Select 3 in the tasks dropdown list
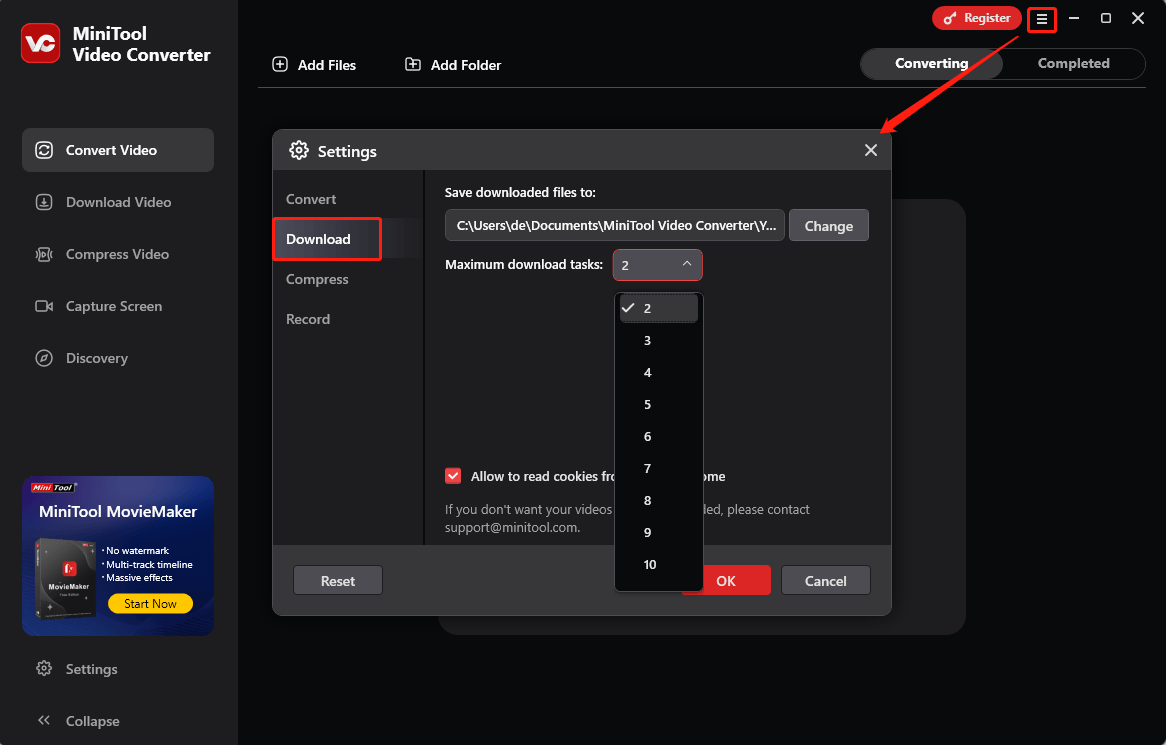The width and height of the screenshot is (1166, 745). 659,341
